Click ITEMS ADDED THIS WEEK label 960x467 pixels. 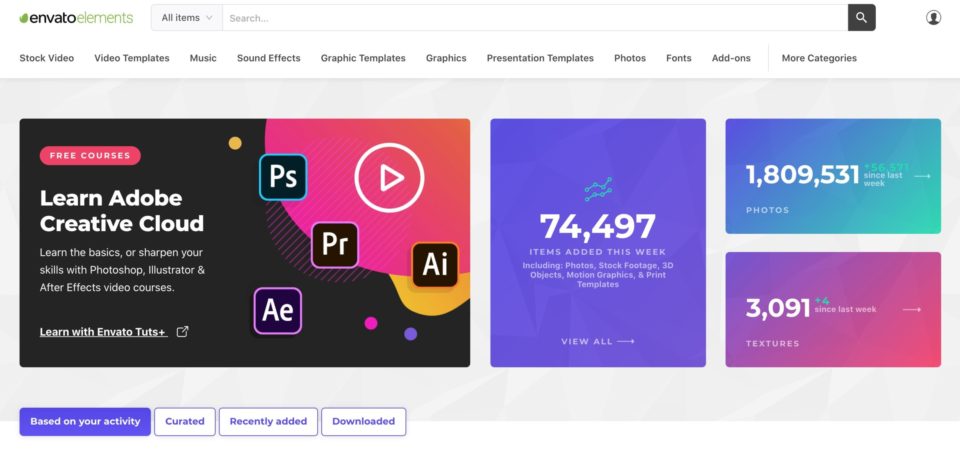pos(598,252)
